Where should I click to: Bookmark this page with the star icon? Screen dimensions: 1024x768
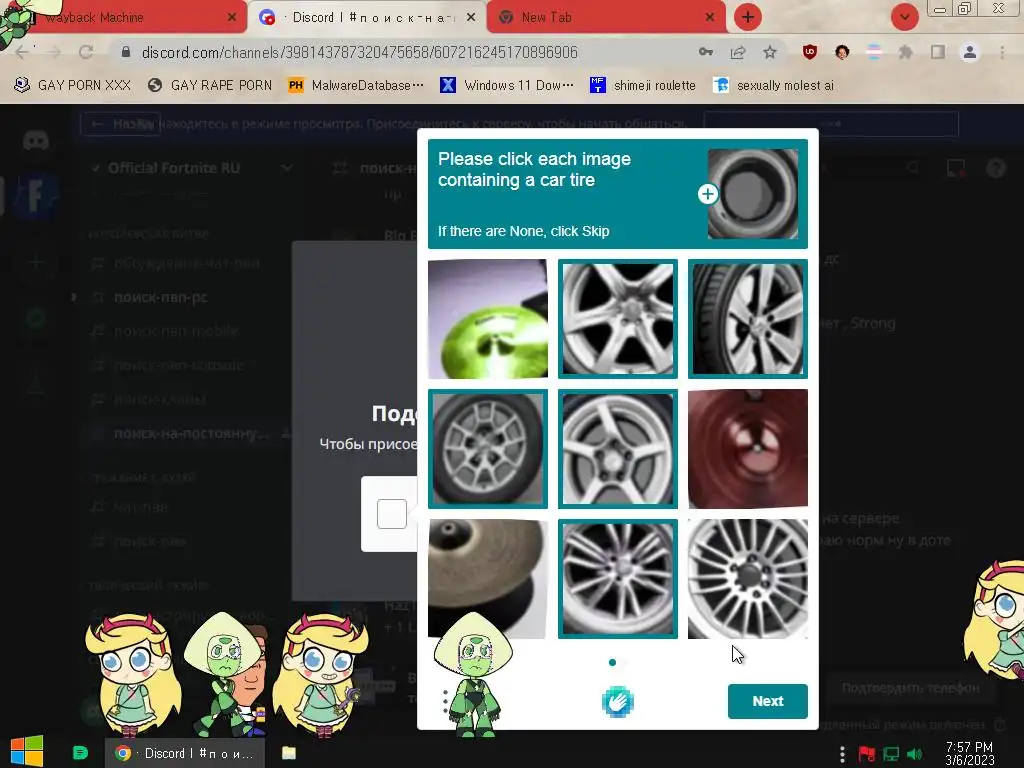(x=770, y=52)
